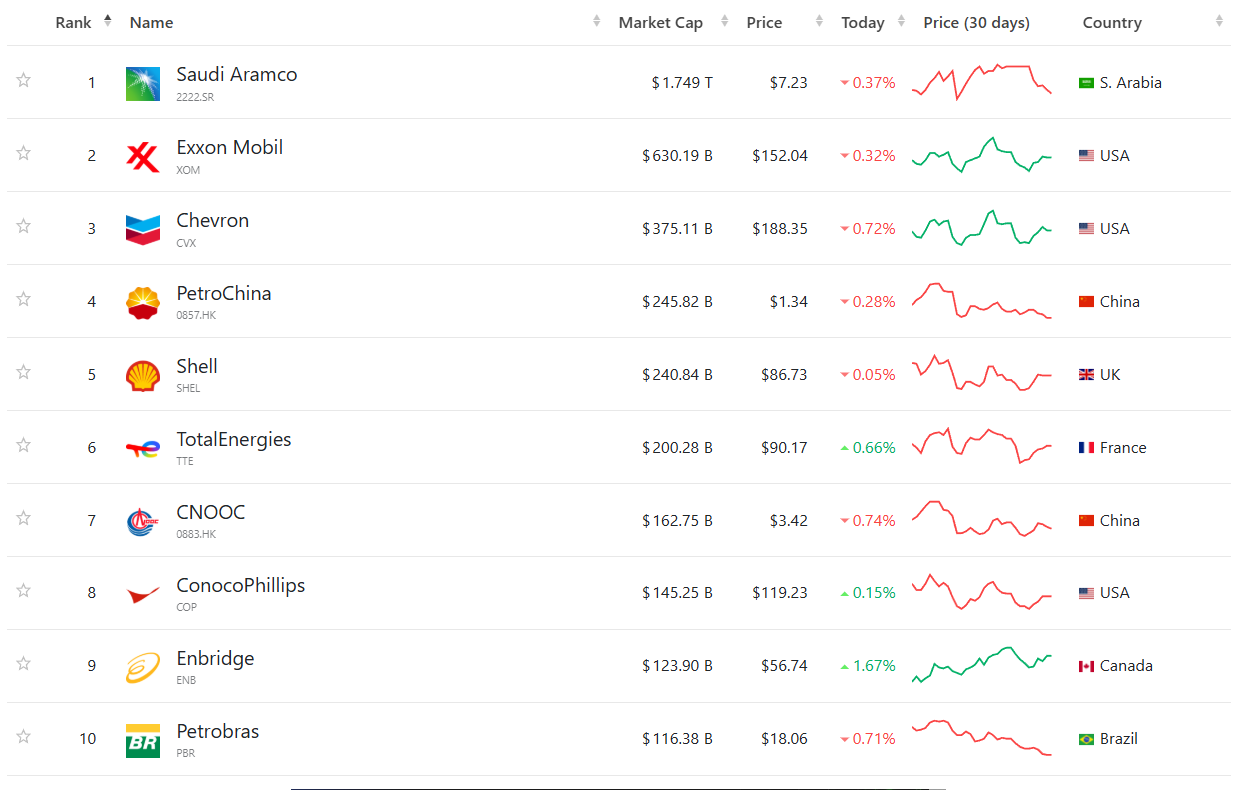Click the Saudi Aramco company logo
Viewport: 1244px width, 790px height.
point(143,84)
